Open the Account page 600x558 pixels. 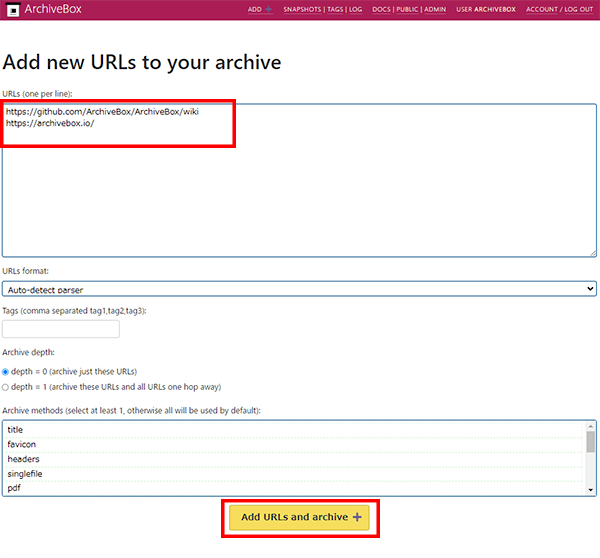click(543, 10)
